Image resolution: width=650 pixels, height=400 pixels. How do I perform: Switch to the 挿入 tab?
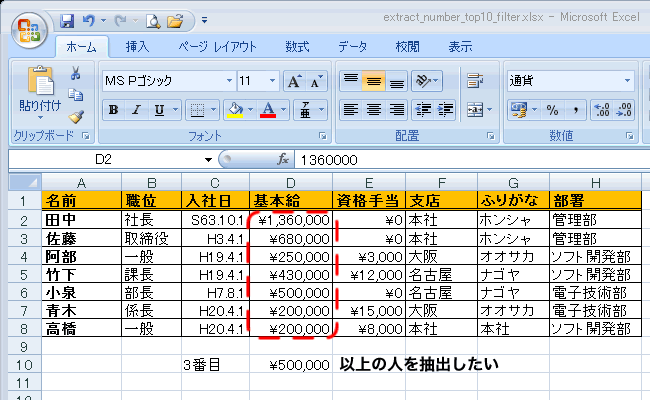pos(137,47)
